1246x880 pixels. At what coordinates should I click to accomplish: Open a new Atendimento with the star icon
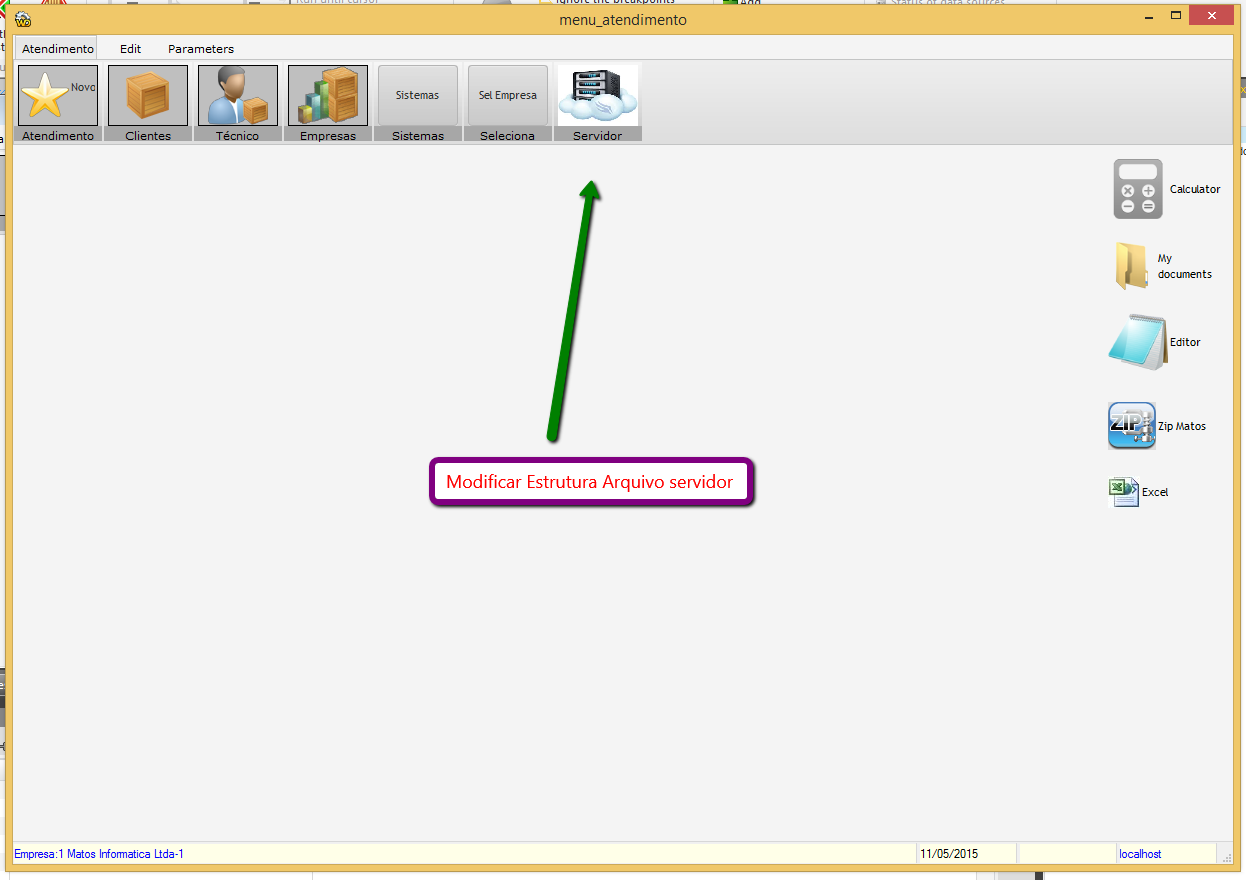click(57, 95)
